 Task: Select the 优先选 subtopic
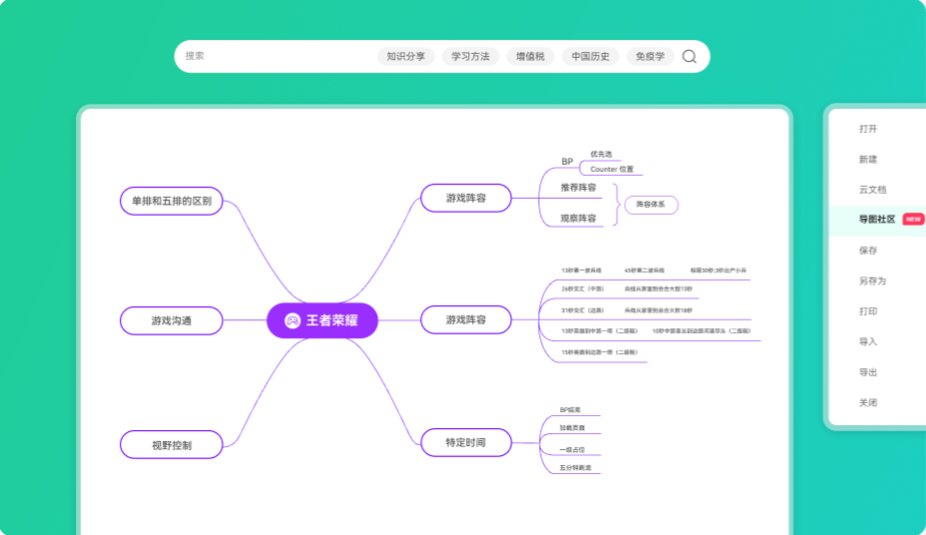pyautogui.click(x=601, y=154)
